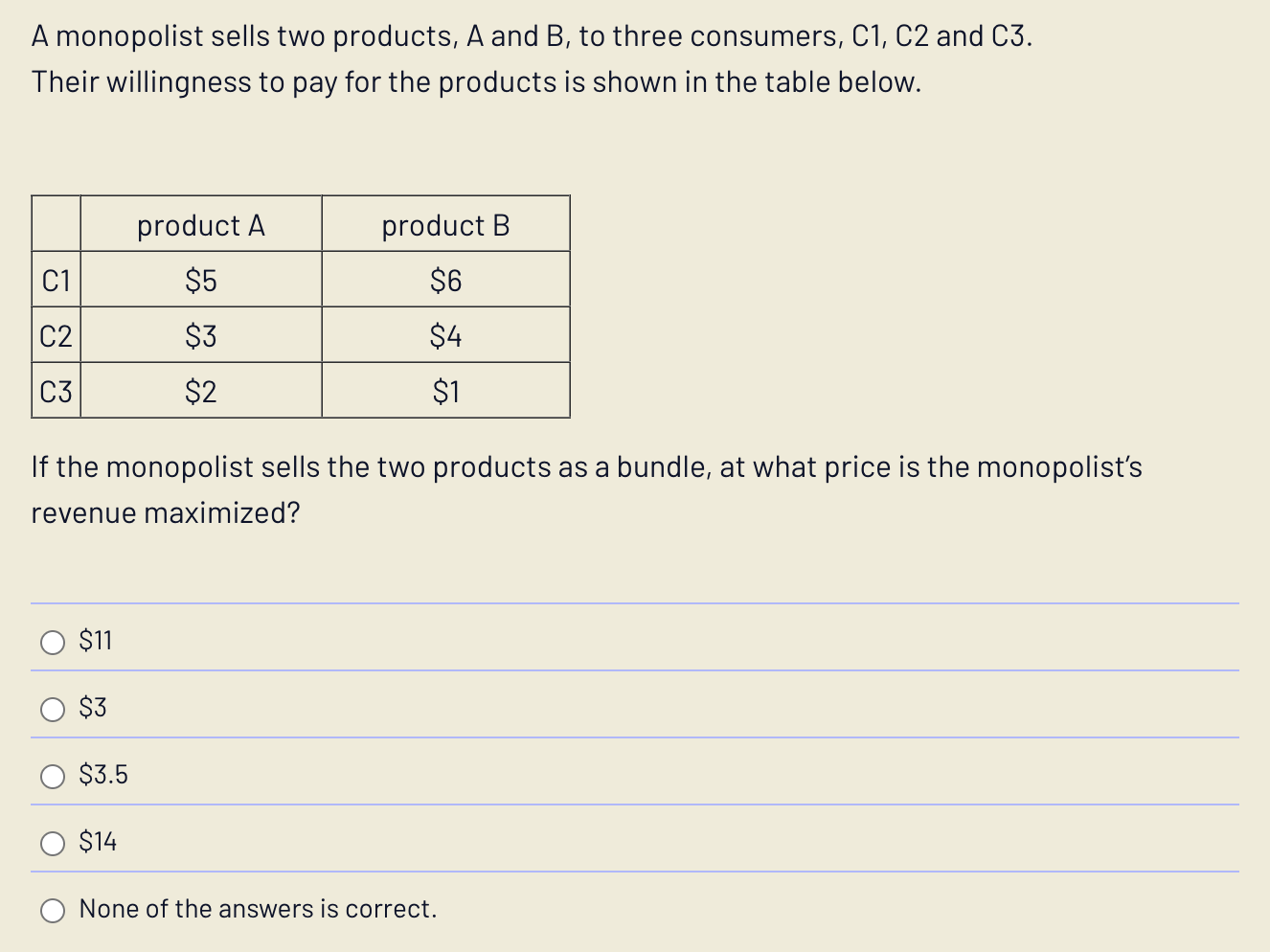
Task: Pick 'None of the answers is correct' option
Action: pos(54,910)
